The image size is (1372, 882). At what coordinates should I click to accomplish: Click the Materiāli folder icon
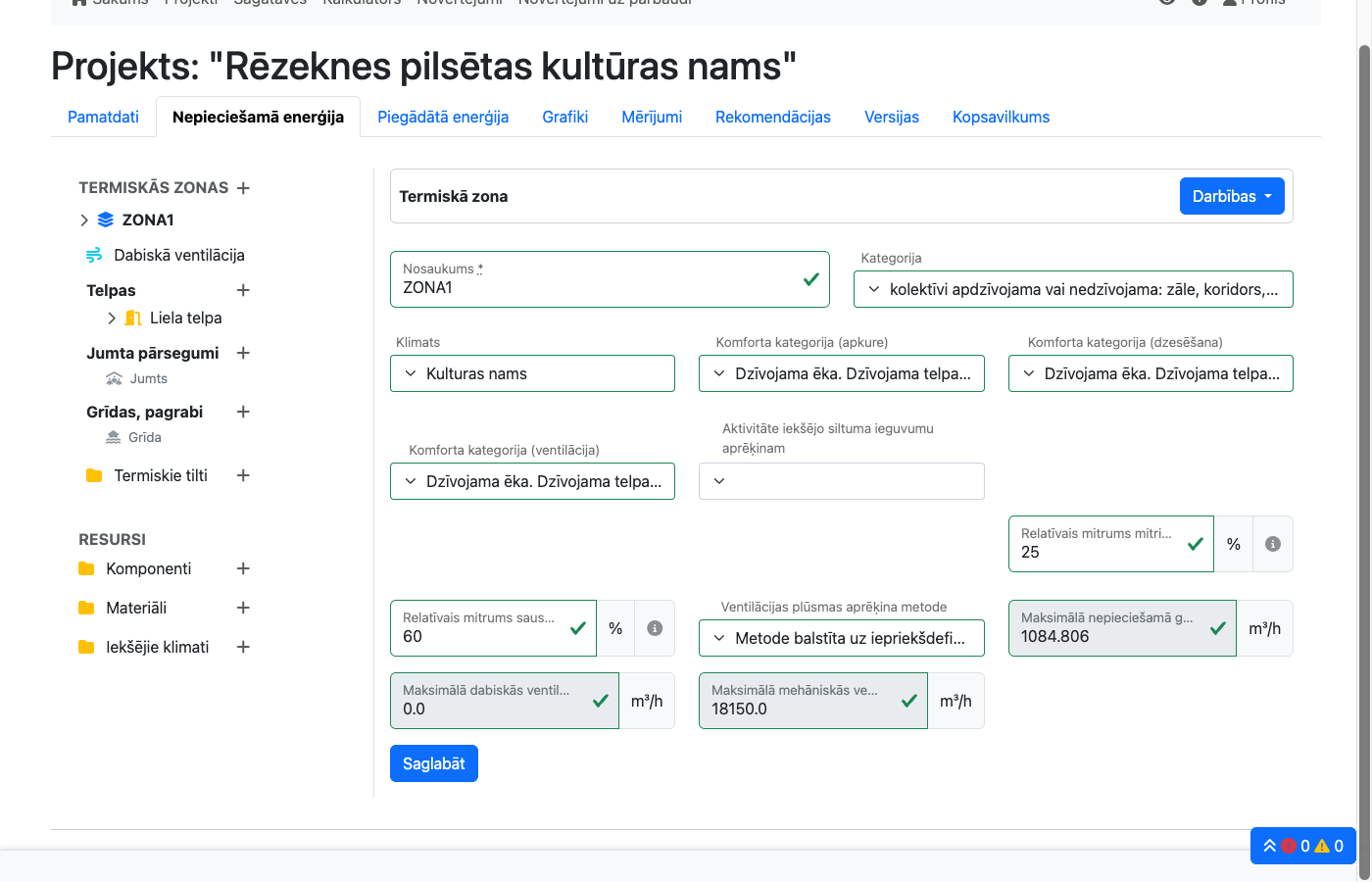[x=84, y=608]
